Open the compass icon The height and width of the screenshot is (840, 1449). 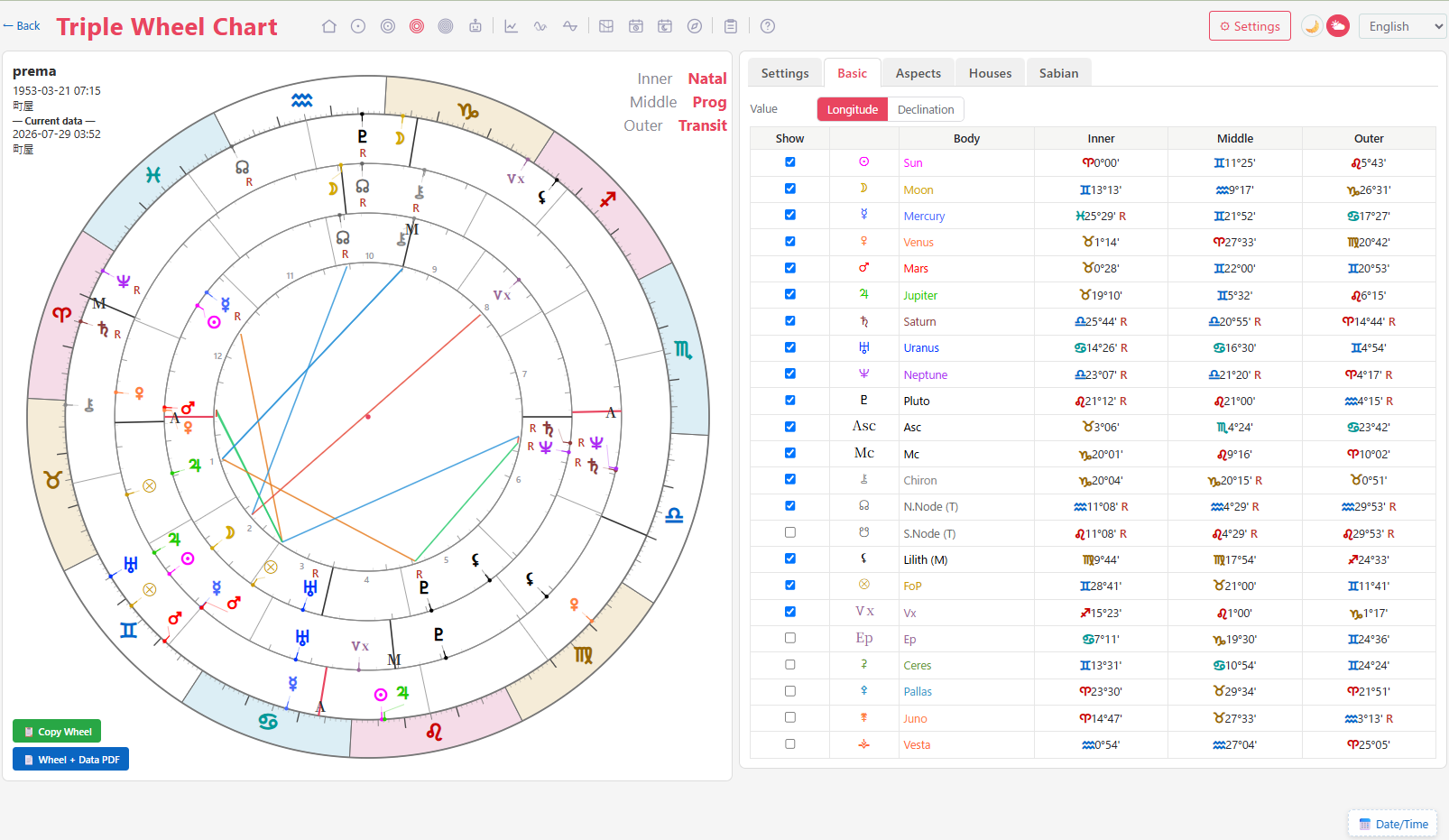pyautogui.click(x=695, y=26)
